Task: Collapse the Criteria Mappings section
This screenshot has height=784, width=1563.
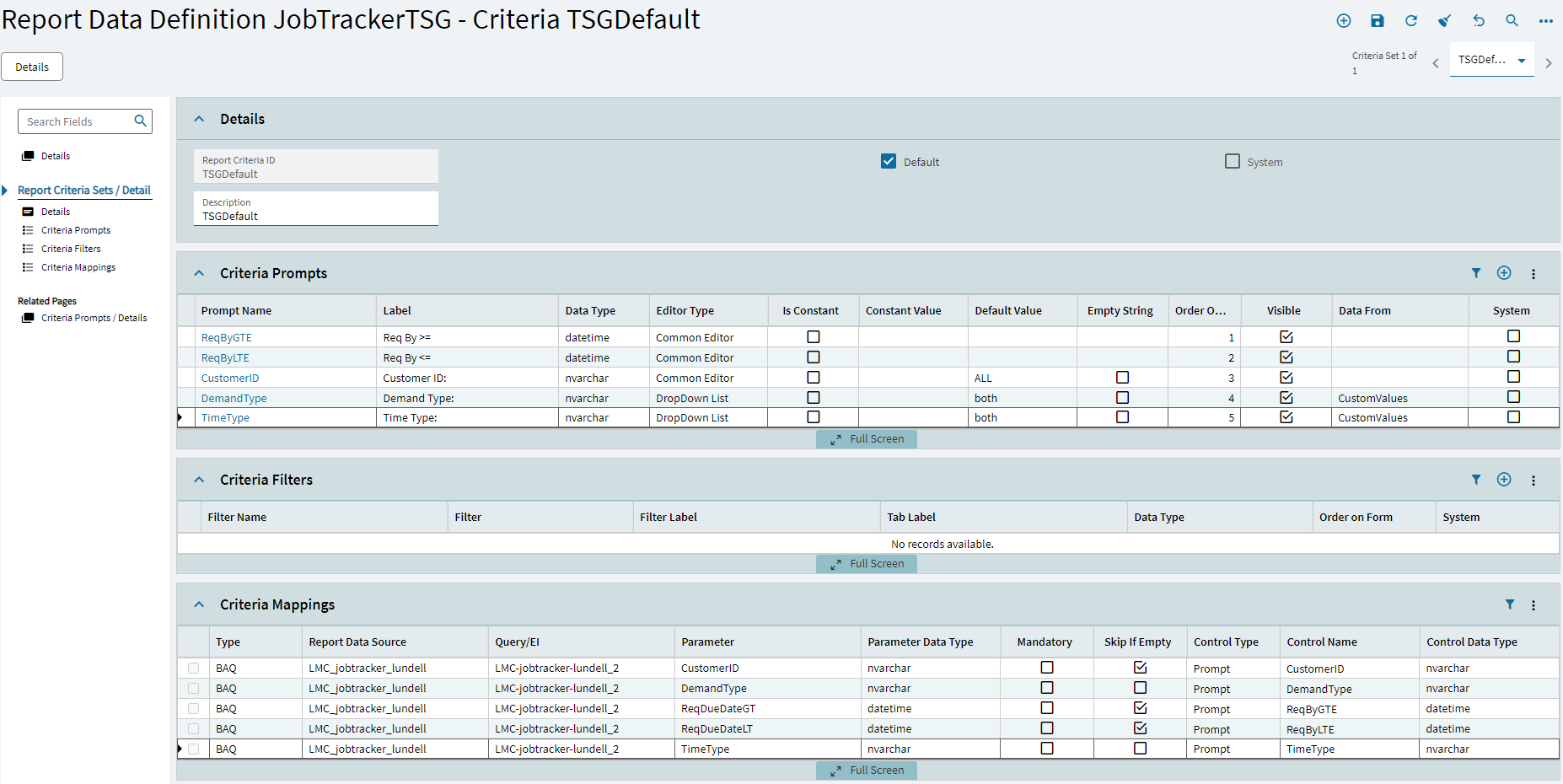Action: [x=199, y=604]
